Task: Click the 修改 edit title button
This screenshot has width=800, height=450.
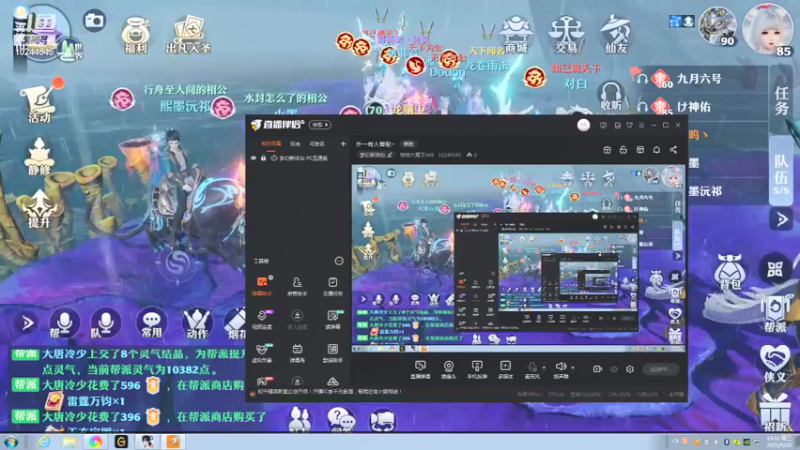Action: pos(408,144)
